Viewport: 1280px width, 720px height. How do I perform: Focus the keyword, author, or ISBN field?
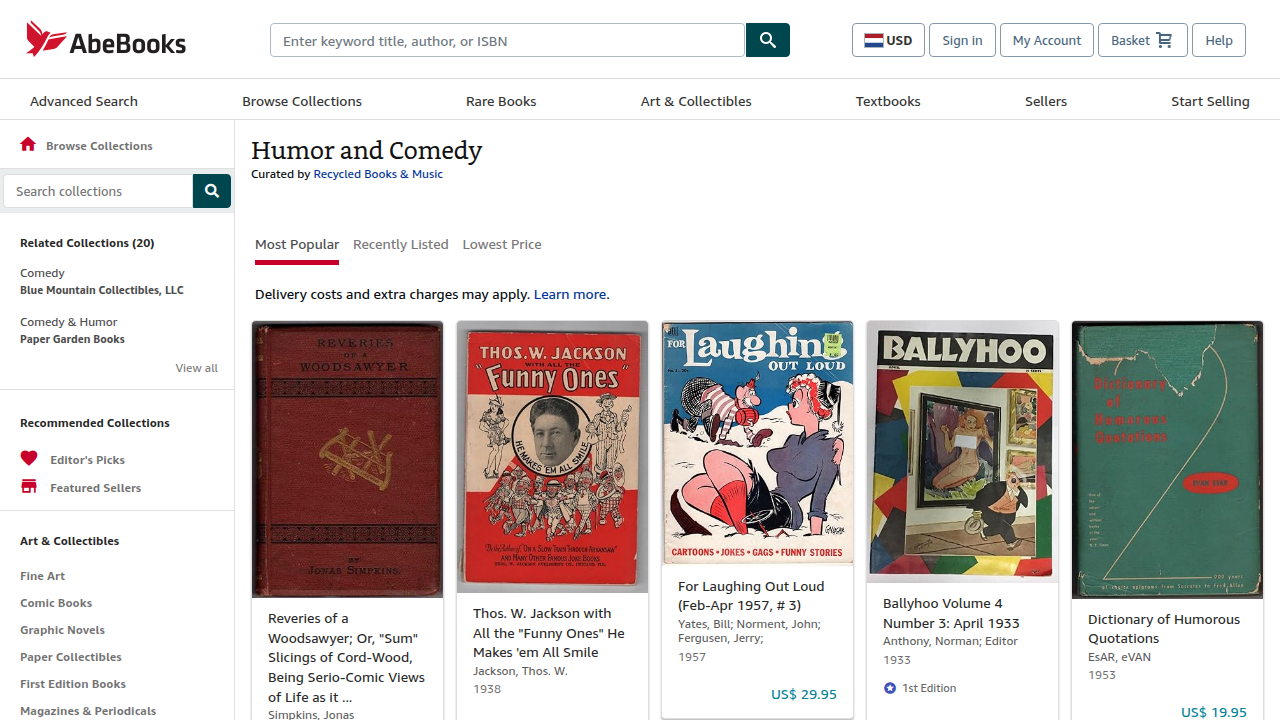[508, 40]
